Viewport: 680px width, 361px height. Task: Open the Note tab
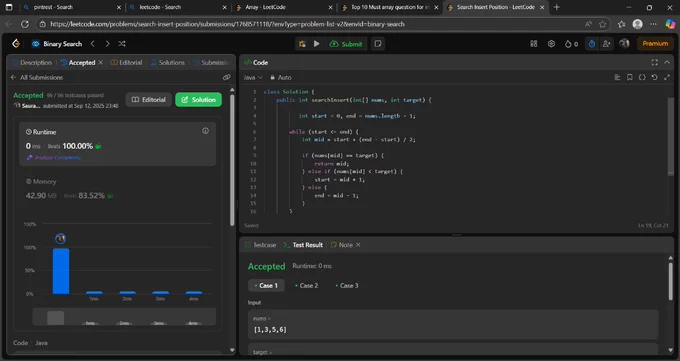click(x=342, y=245)
